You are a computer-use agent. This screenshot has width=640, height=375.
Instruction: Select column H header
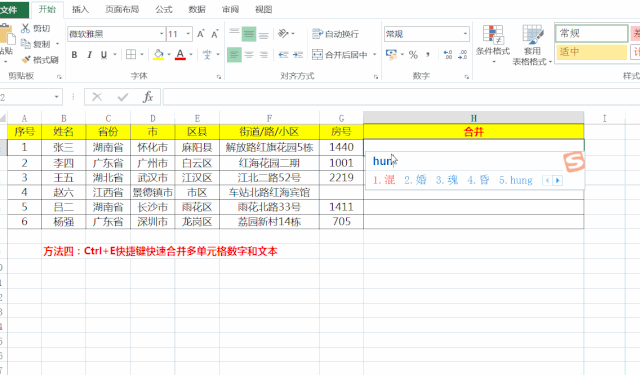click(473, 118)
